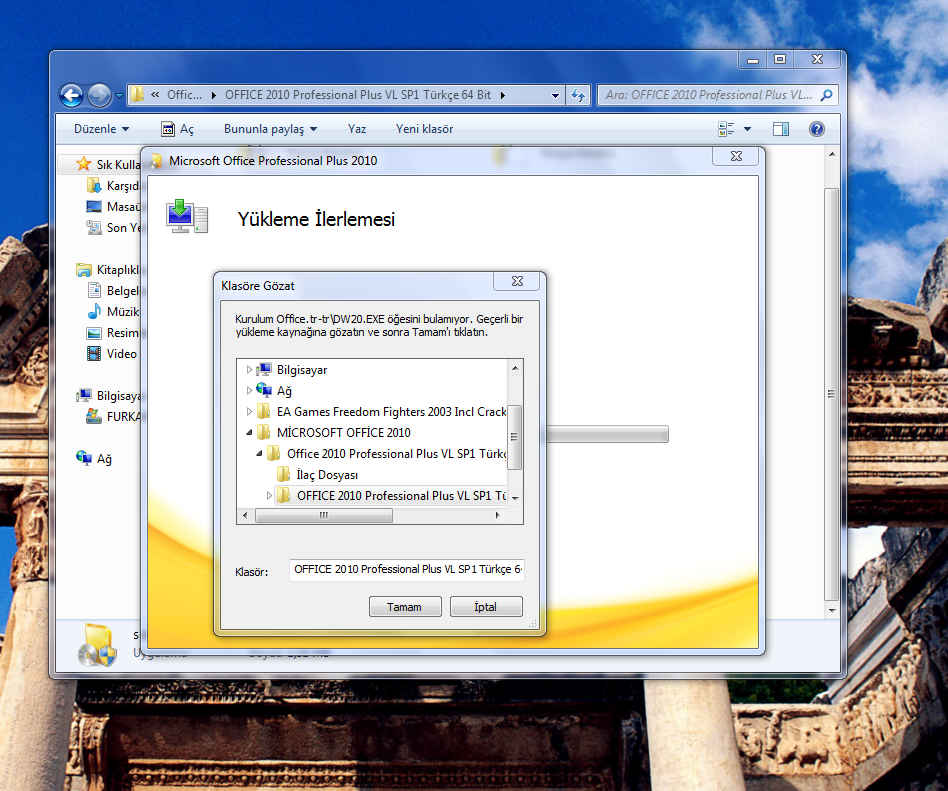Click the folder tree scroll right arrow
Viewport: 948px width, 791px height.
[x=498, y=515]
